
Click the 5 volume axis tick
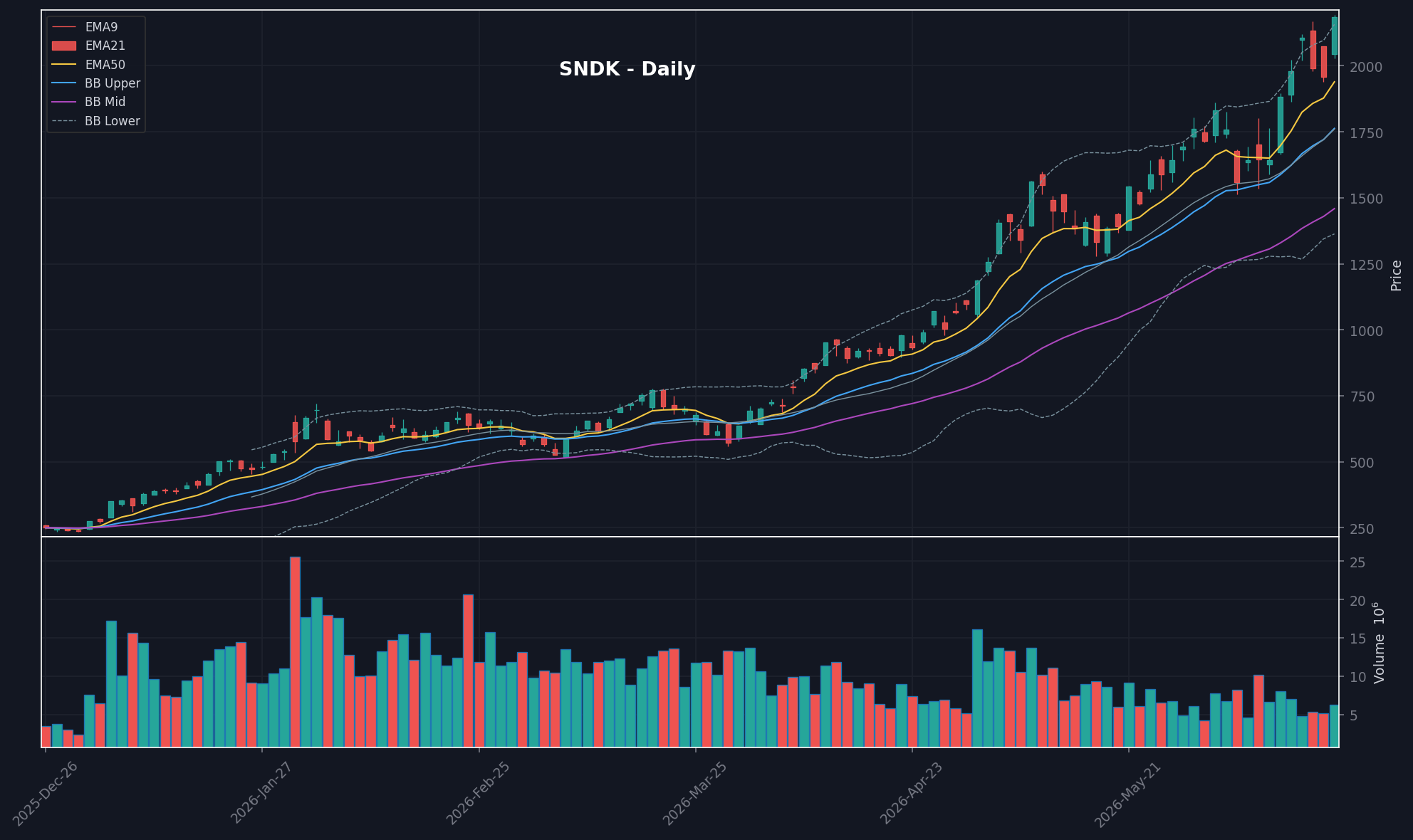tap(1353, 716)
